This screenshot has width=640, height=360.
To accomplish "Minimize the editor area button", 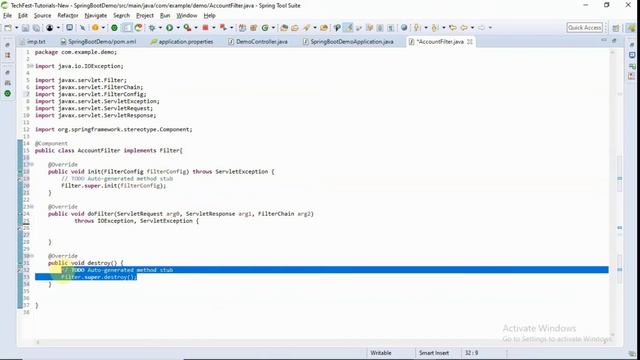I will [x=604, y=40].
